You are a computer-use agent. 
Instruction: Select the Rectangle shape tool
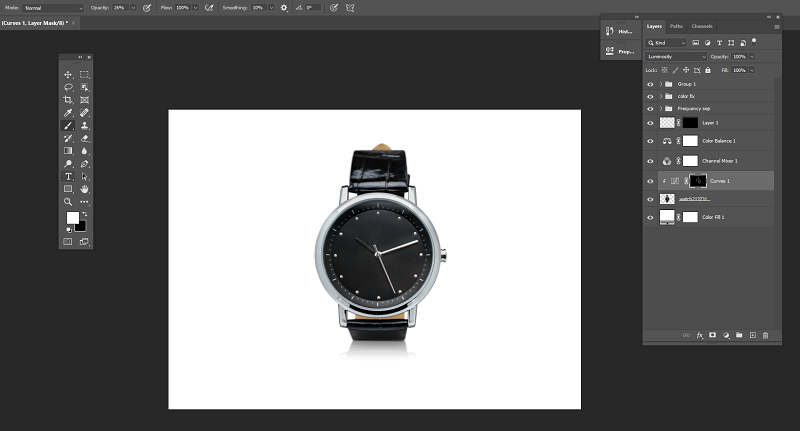tap(68, 189)
